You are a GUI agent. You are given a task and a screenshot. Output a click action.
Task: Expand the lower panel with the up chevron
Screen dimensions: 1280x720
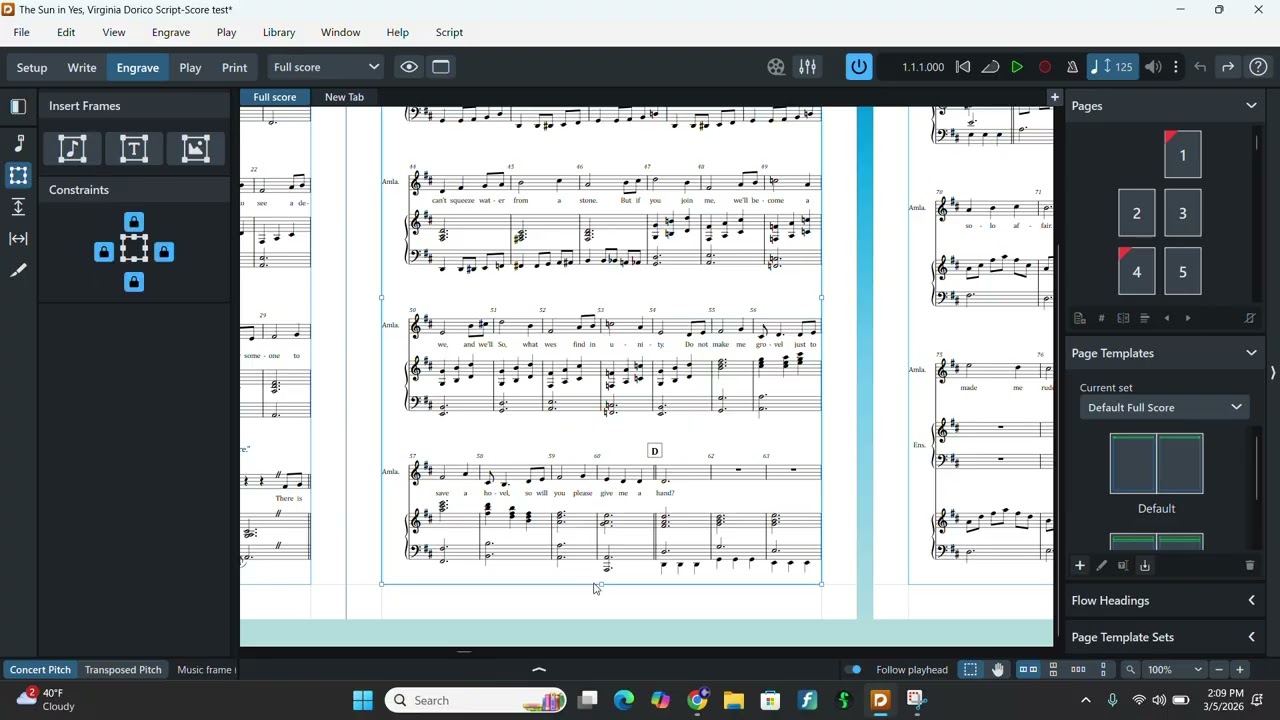point(539,670)
